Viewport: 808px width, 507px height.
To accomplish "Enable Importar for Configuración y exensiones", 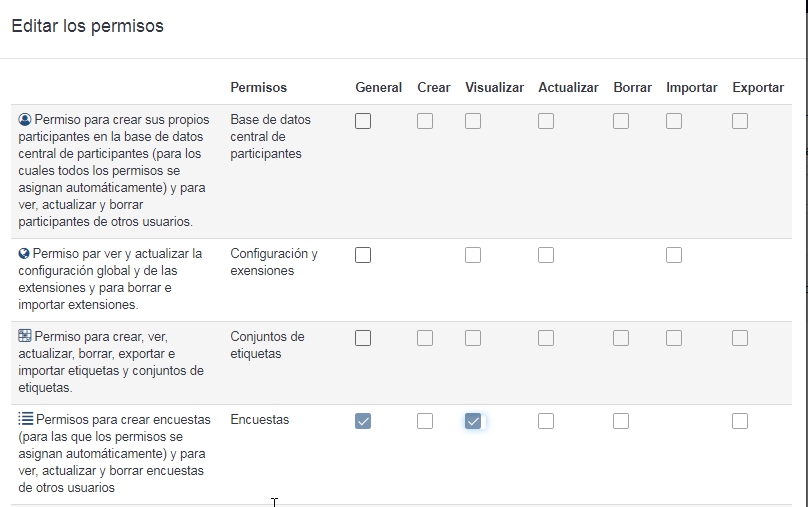I will click(674, 255).
